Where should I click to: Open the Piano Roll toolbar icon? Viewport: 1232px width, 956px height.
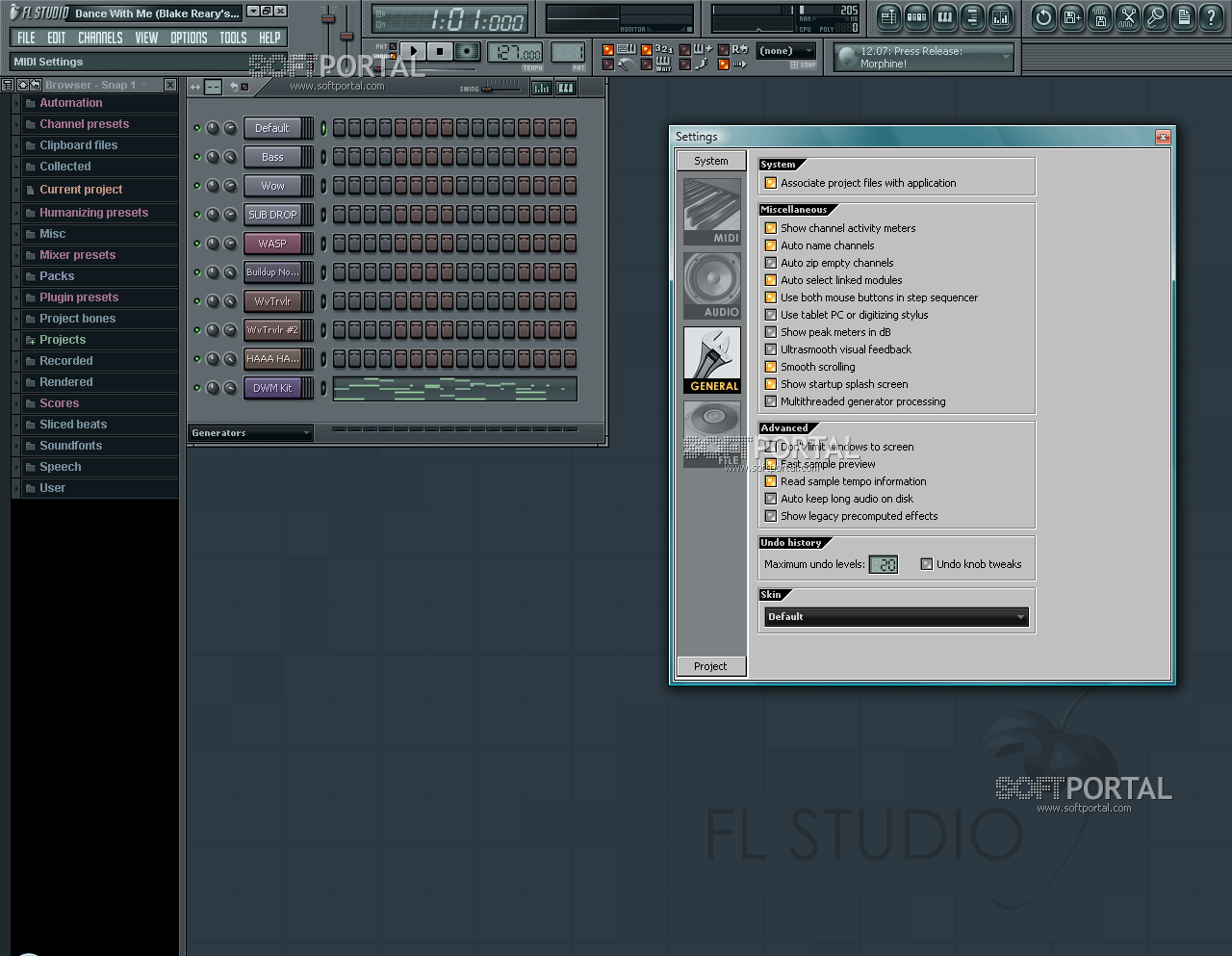click(944, 17)
